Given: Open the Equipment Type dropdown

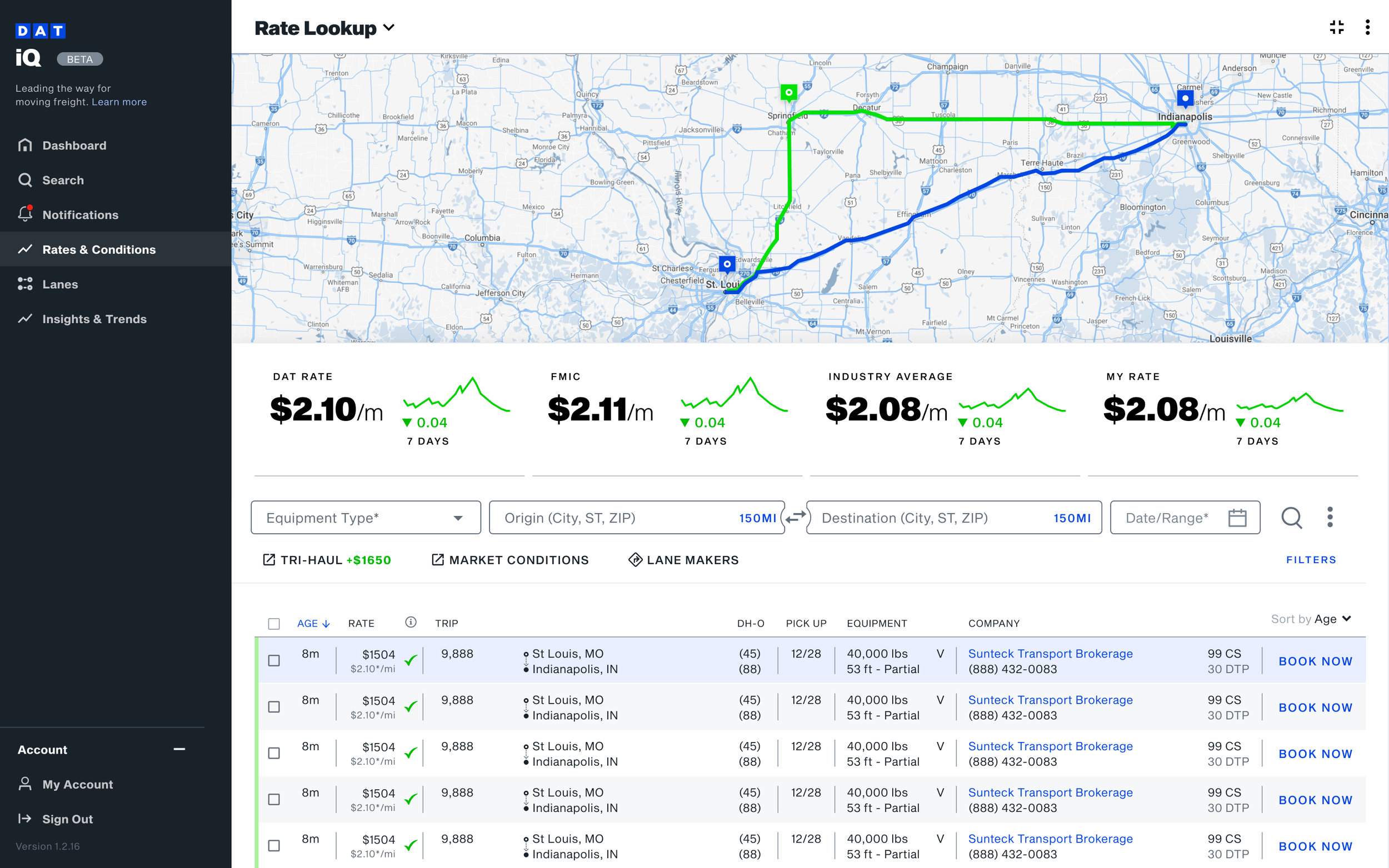Looking at the screenshot, I should [x=366, y=518].
